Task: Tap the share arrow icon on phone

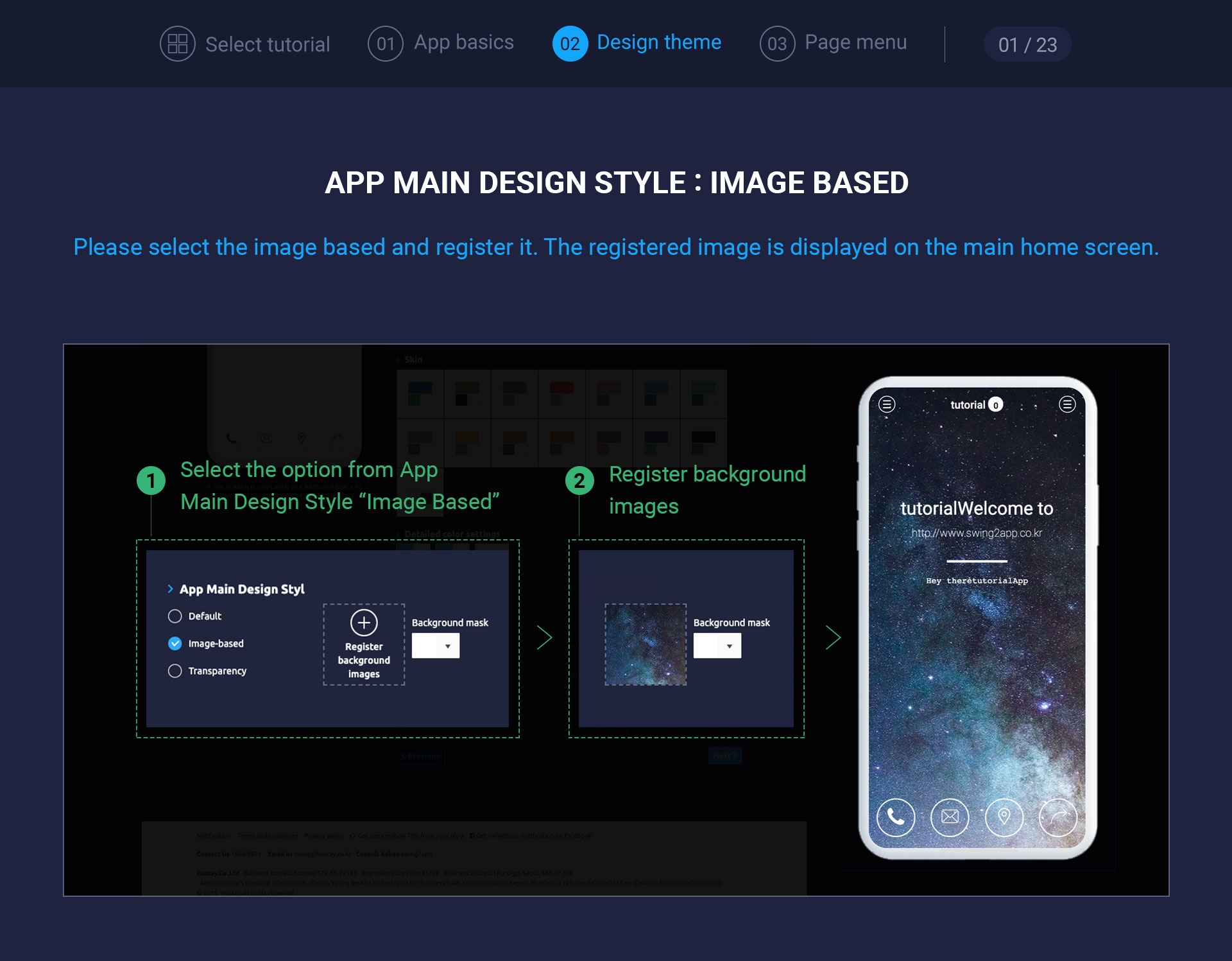Action: click(x=1057, y=817)
